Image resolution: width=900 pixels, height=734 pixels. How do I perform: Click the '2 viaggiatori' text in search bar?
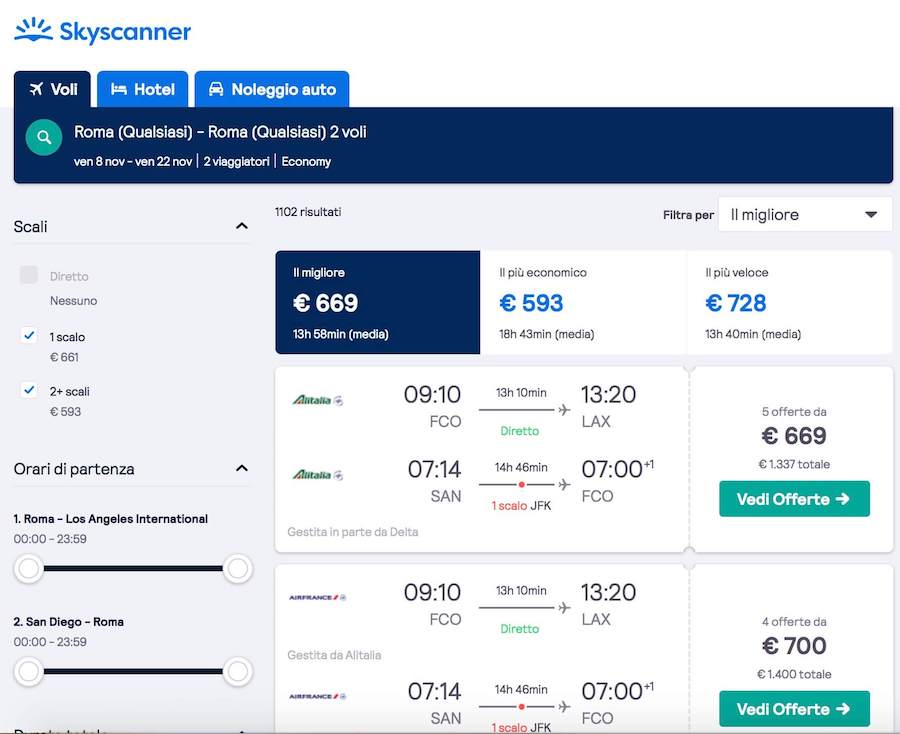point(236,161)
